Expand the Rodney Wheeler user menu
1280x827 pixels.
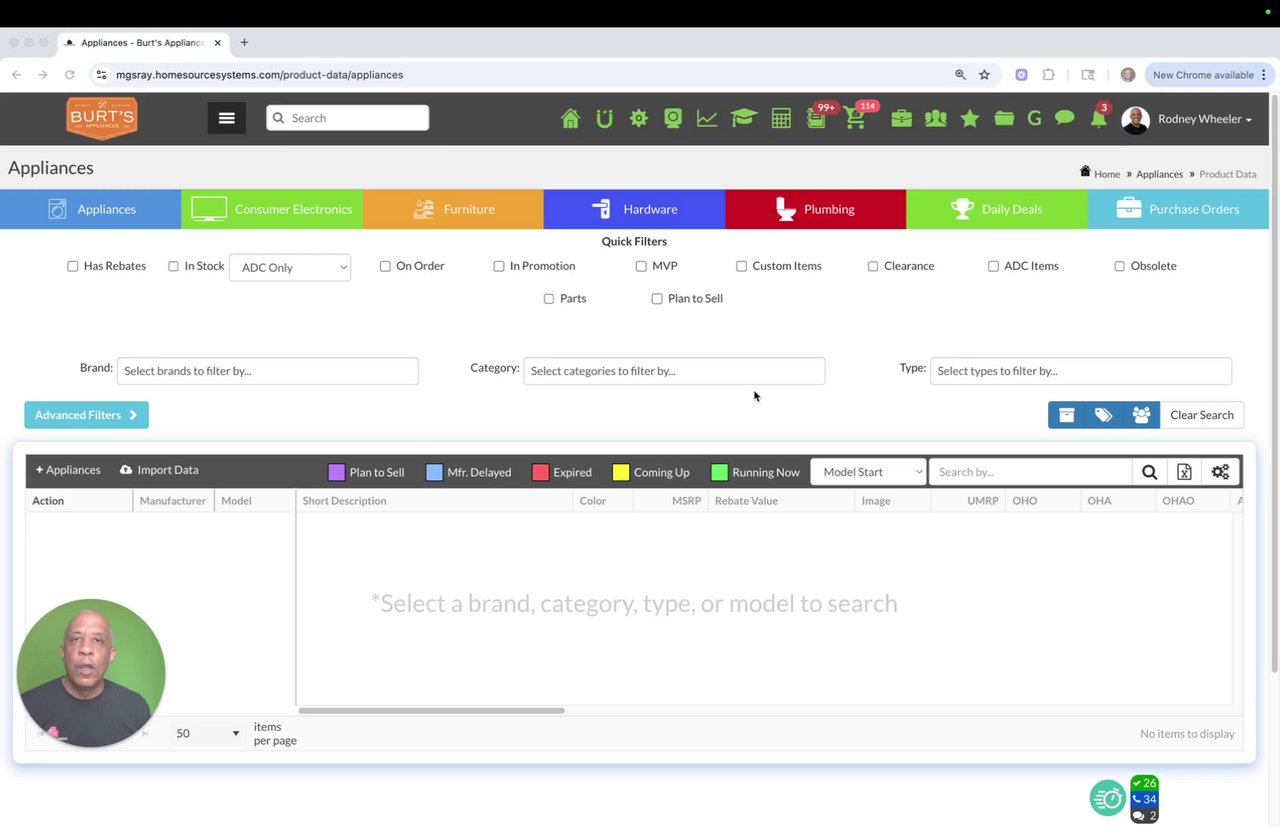click(1204, 119)
